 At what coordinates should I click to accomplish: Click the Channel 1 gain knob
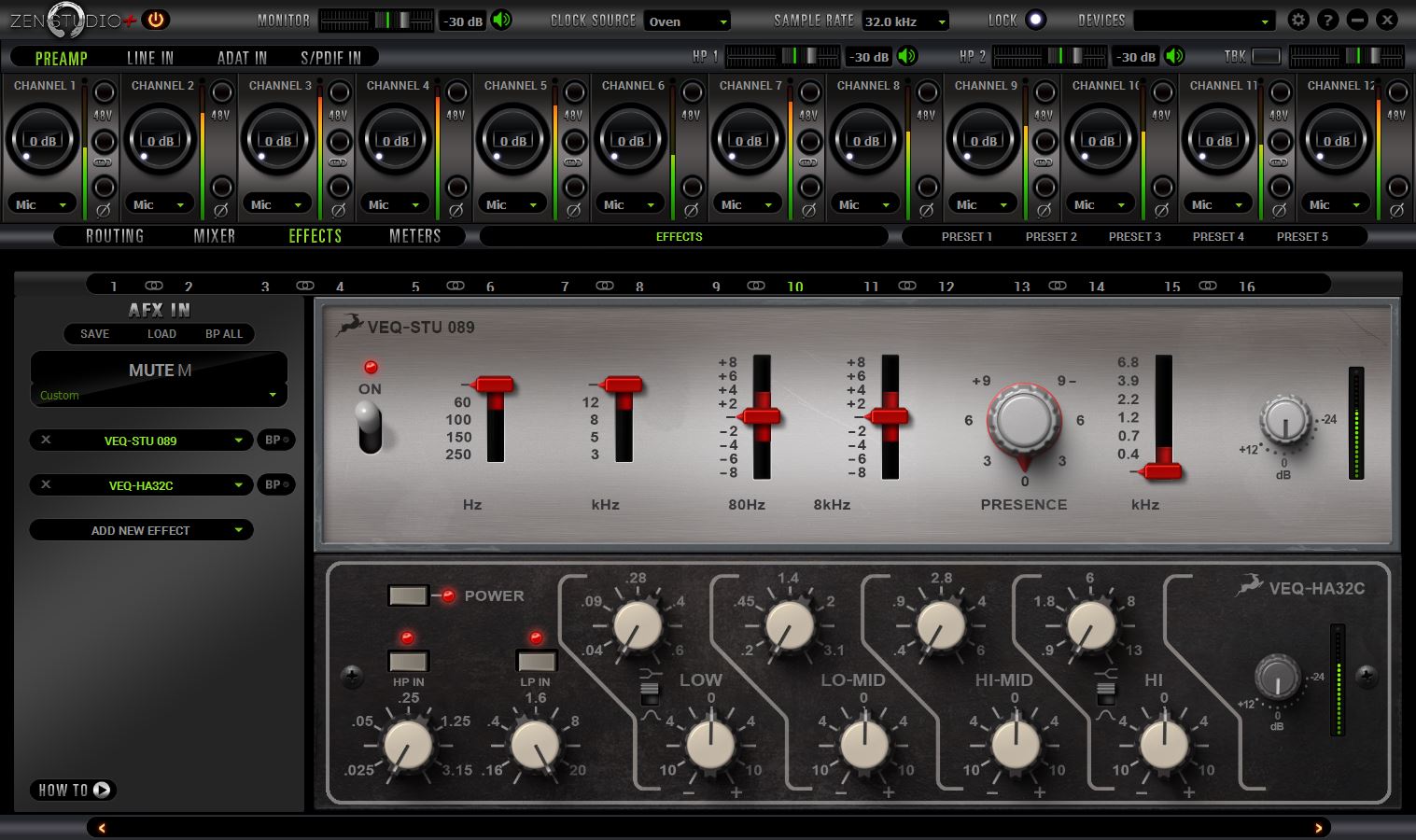(x=42, y=139)
